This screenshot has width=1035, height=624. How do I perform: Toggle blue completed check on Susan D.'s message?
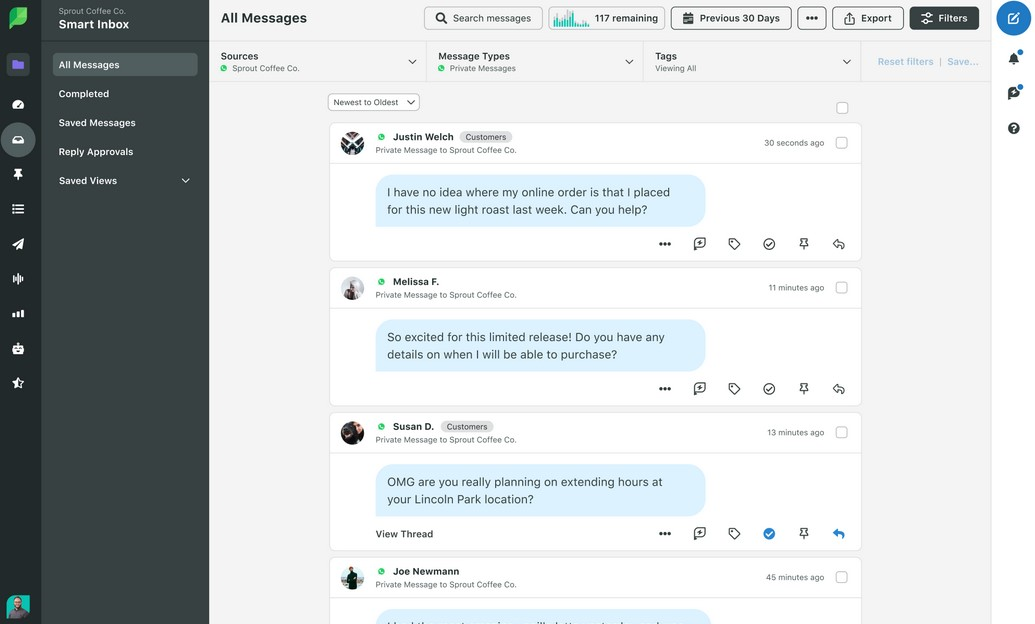769,534
